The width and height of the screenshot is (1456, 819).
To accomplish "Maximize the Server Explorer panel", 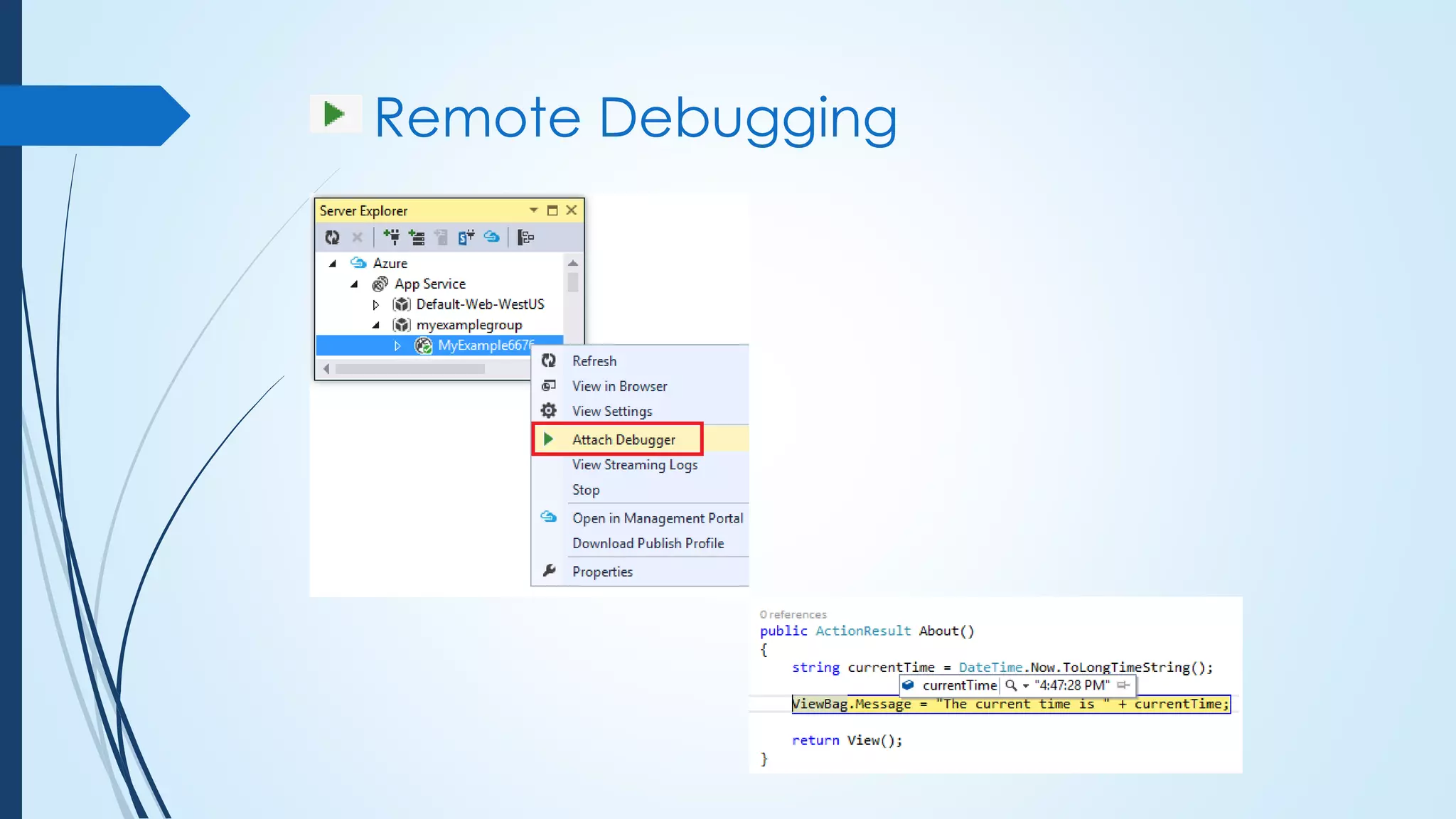I will pos(552,210).
